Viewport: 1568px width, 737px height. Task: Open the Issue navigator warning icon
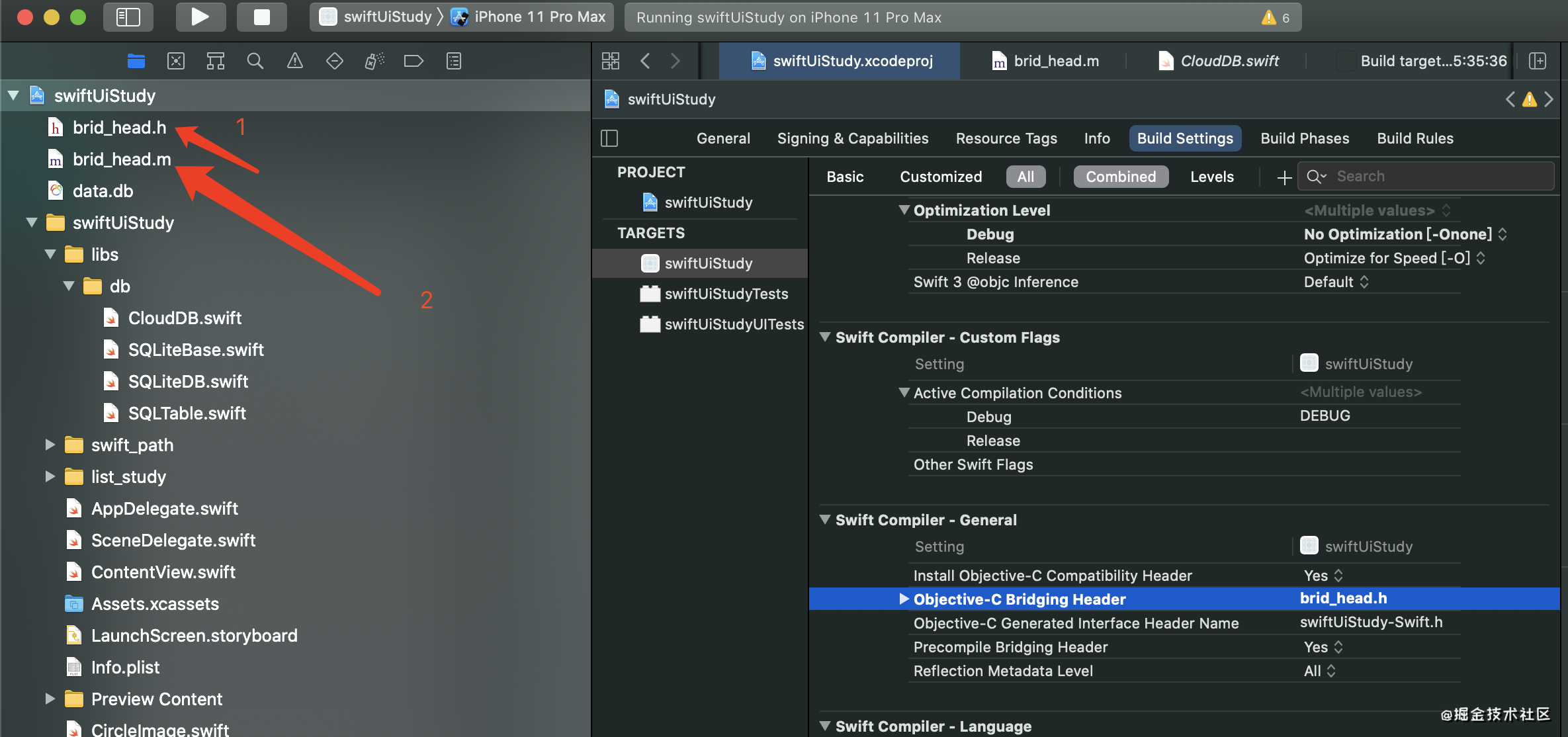click(295, 62)
